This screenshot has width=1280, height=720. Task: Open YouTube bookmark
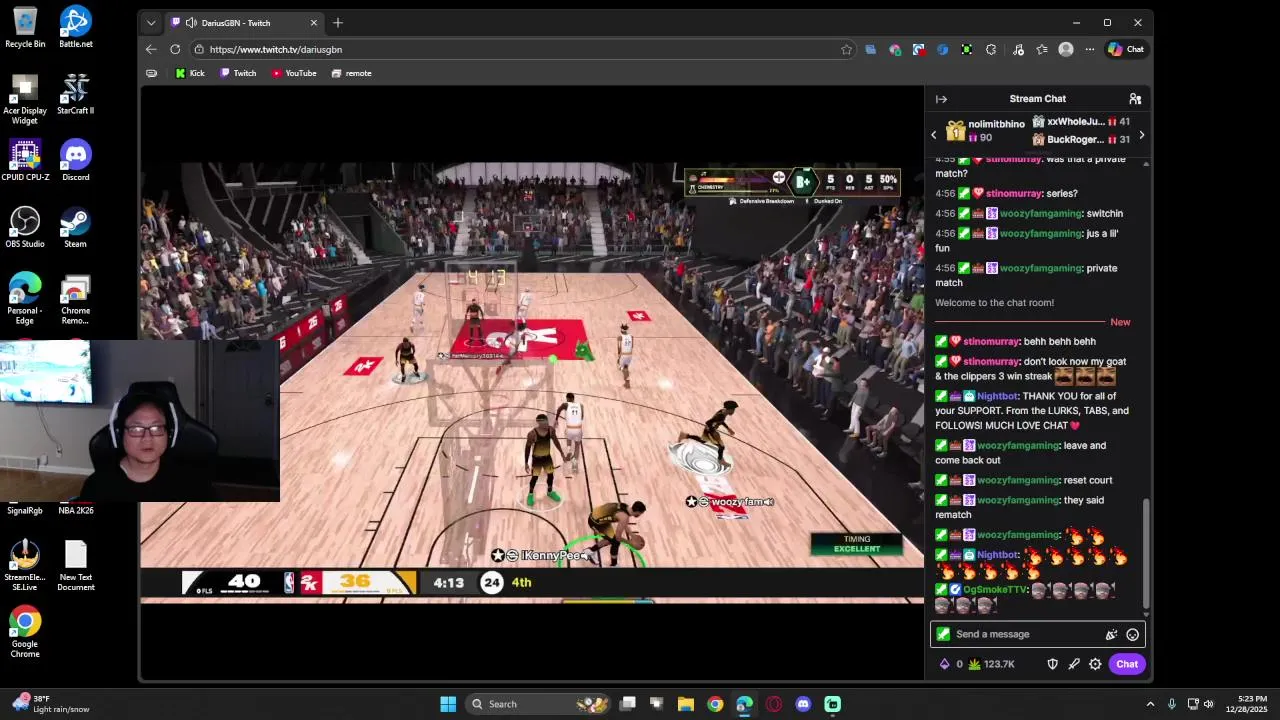(x=294, y=73)
